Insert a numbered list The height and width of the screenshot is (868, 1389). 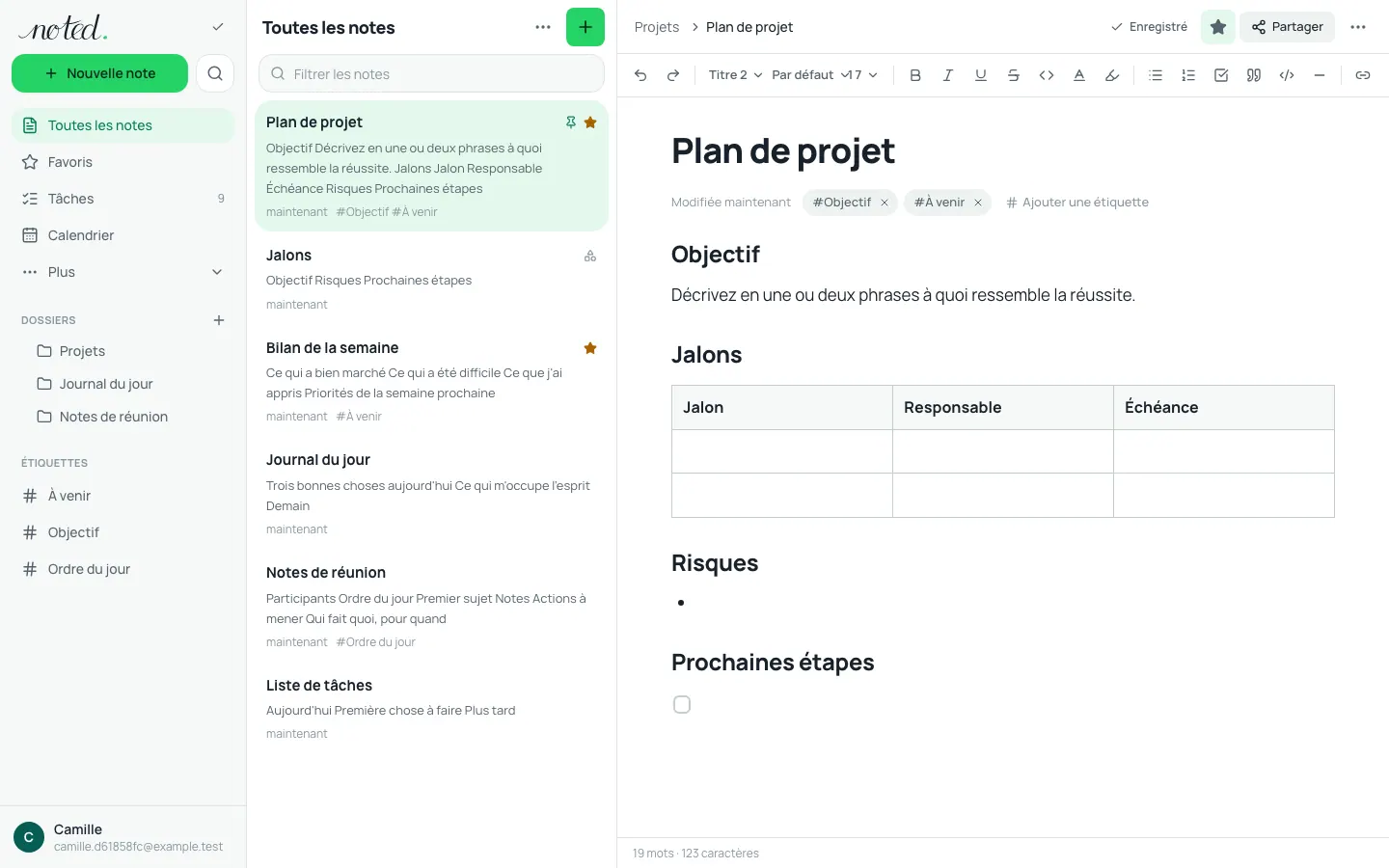1188,75
